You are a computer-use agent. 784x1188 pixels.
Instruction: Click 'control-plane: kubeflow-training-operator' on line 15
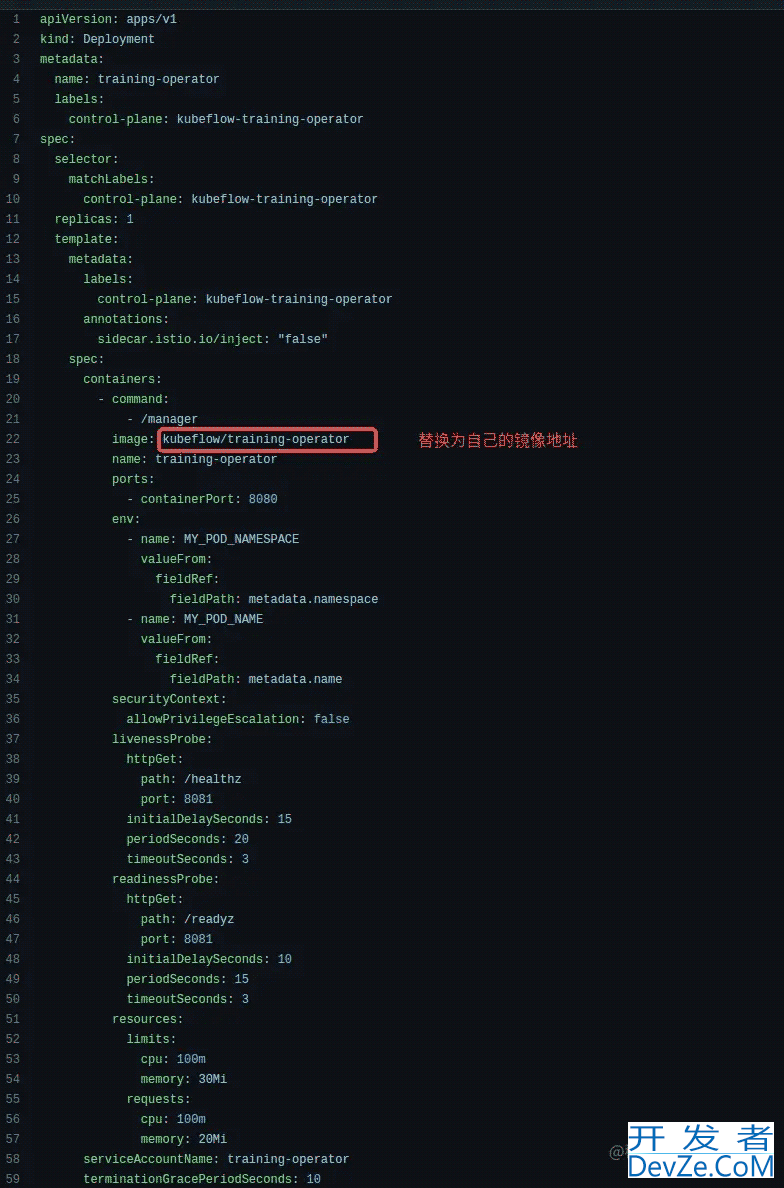tap(245, 299)
